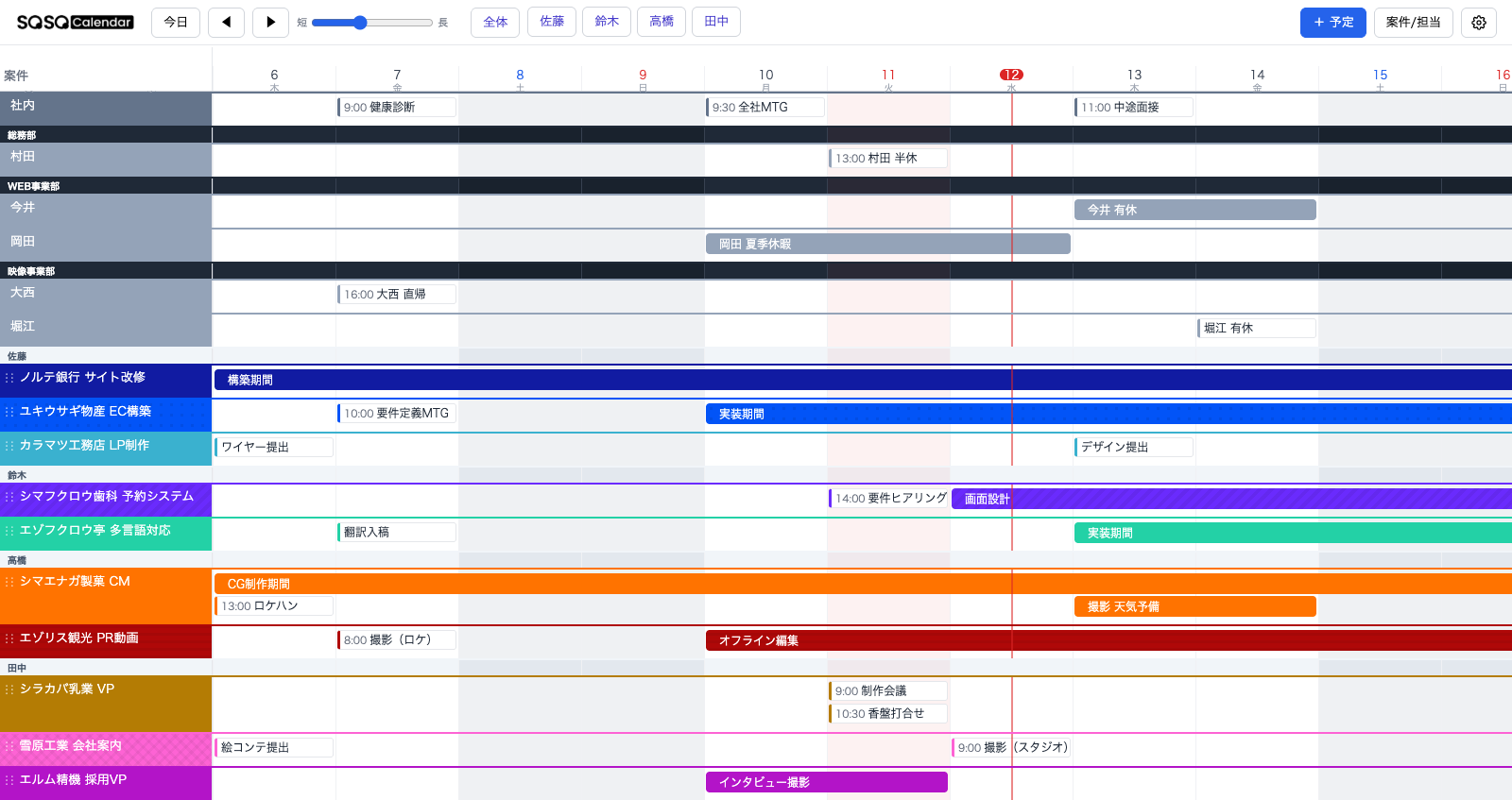Grab the drag handle for シラカバ乳業 VP

click(9, 689)
